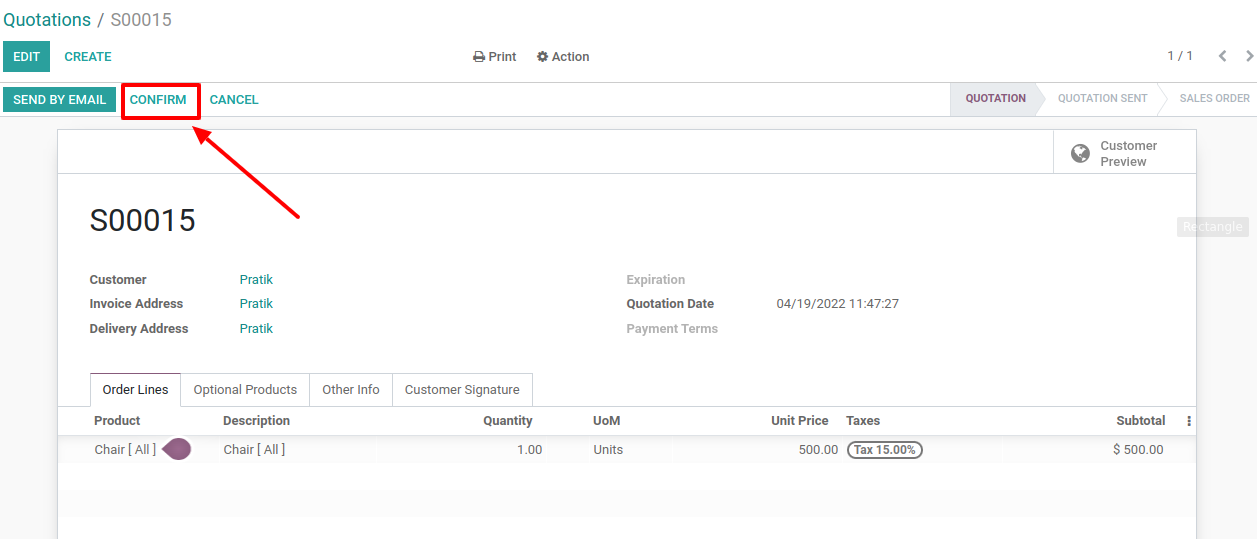The image size is (1257, 539).
Task: Click the previous record arrow icon
Action: click(x=1222, y=56)
